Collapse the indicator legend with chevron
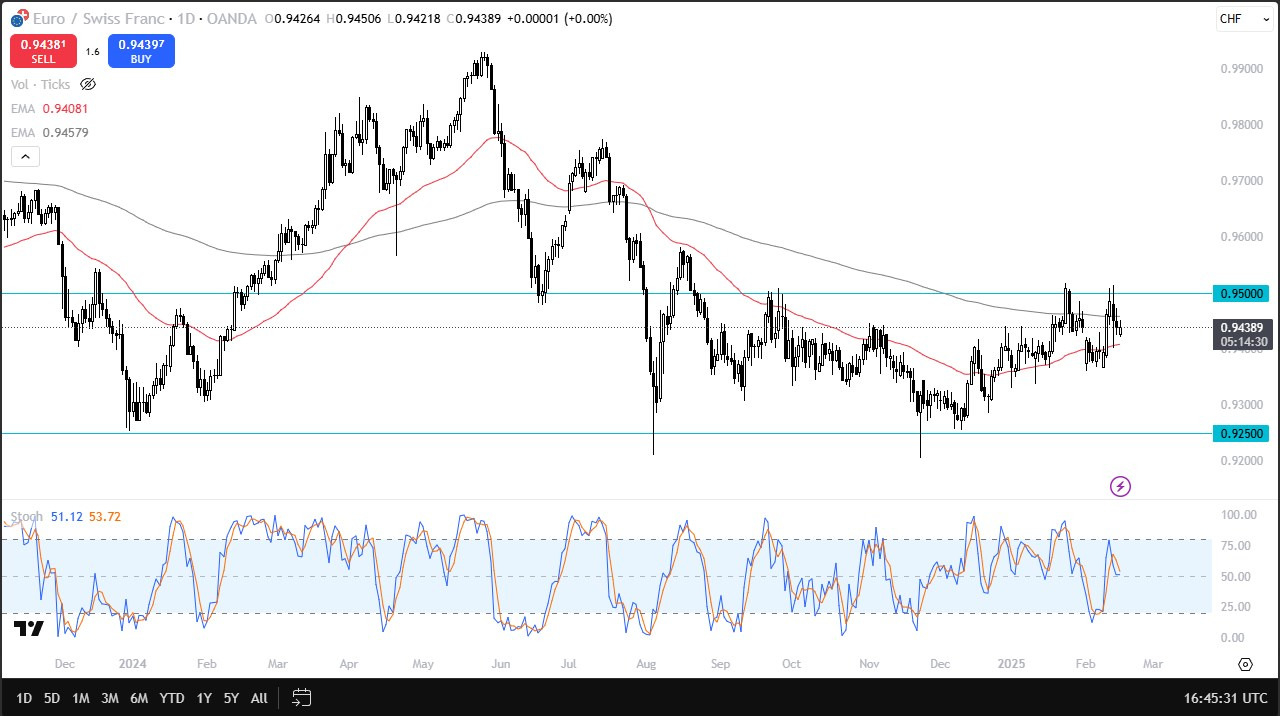Screen dimensions: 1280x716 pyautogui.click(x=25, y=156)
